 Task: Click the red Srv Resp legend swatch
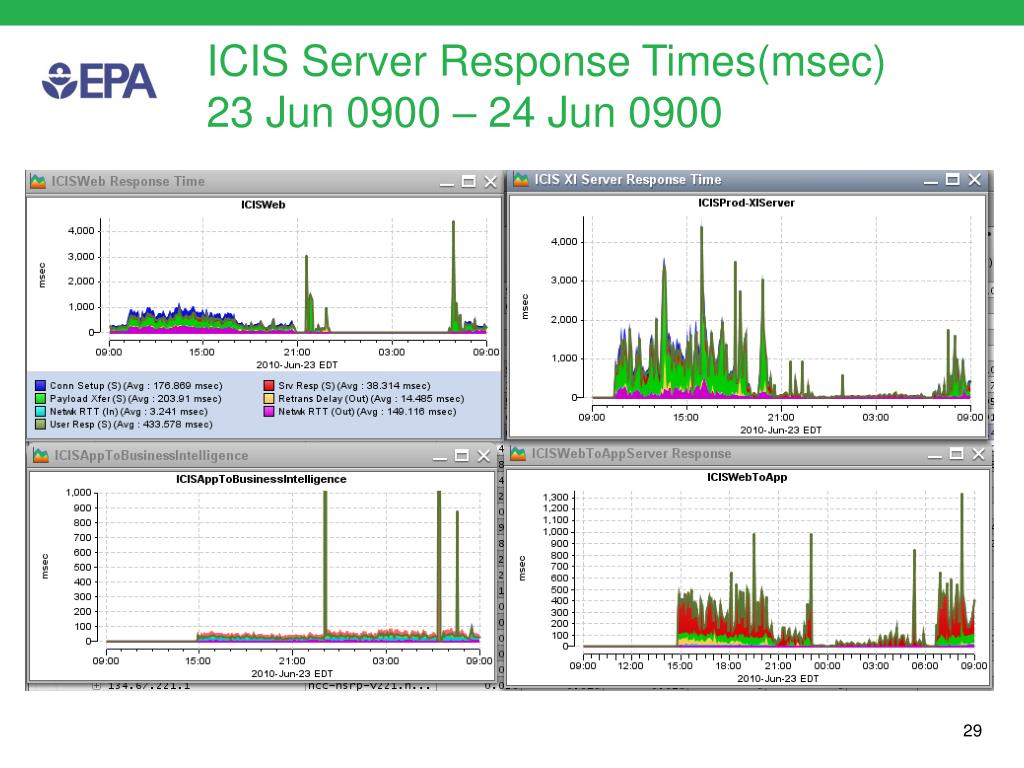pyautogui.click(x=269, y=386)
